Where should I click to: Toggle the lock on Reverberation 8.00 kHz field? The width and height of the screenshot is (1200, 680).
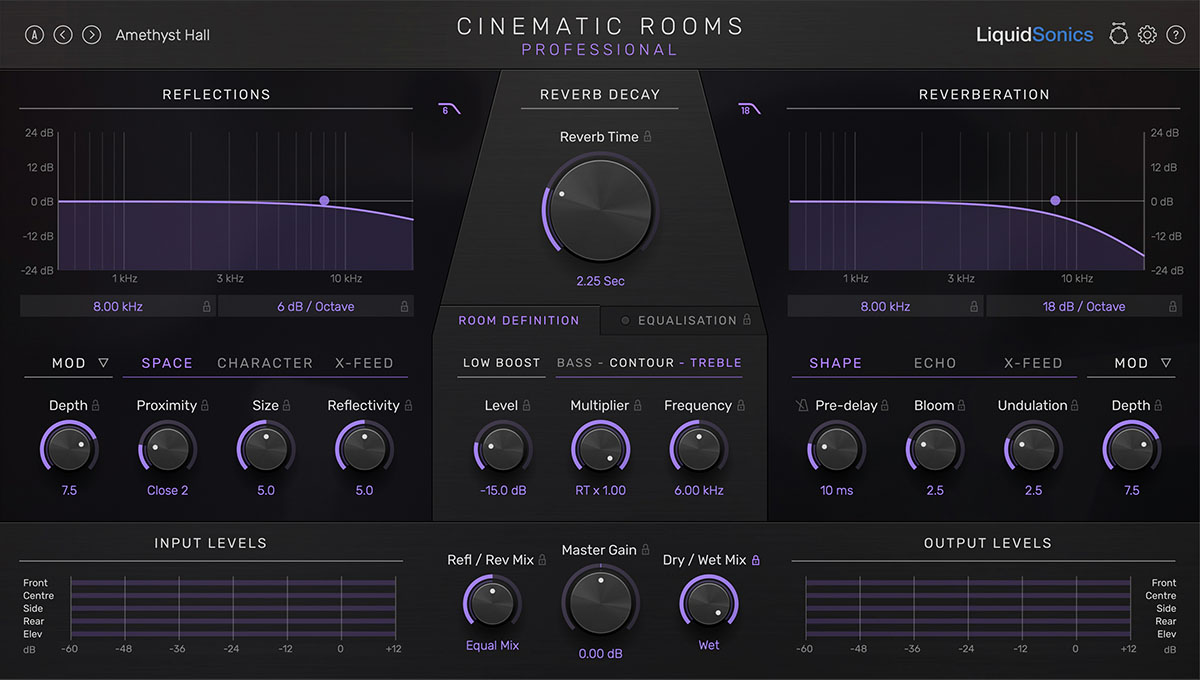tap(975, 307)
